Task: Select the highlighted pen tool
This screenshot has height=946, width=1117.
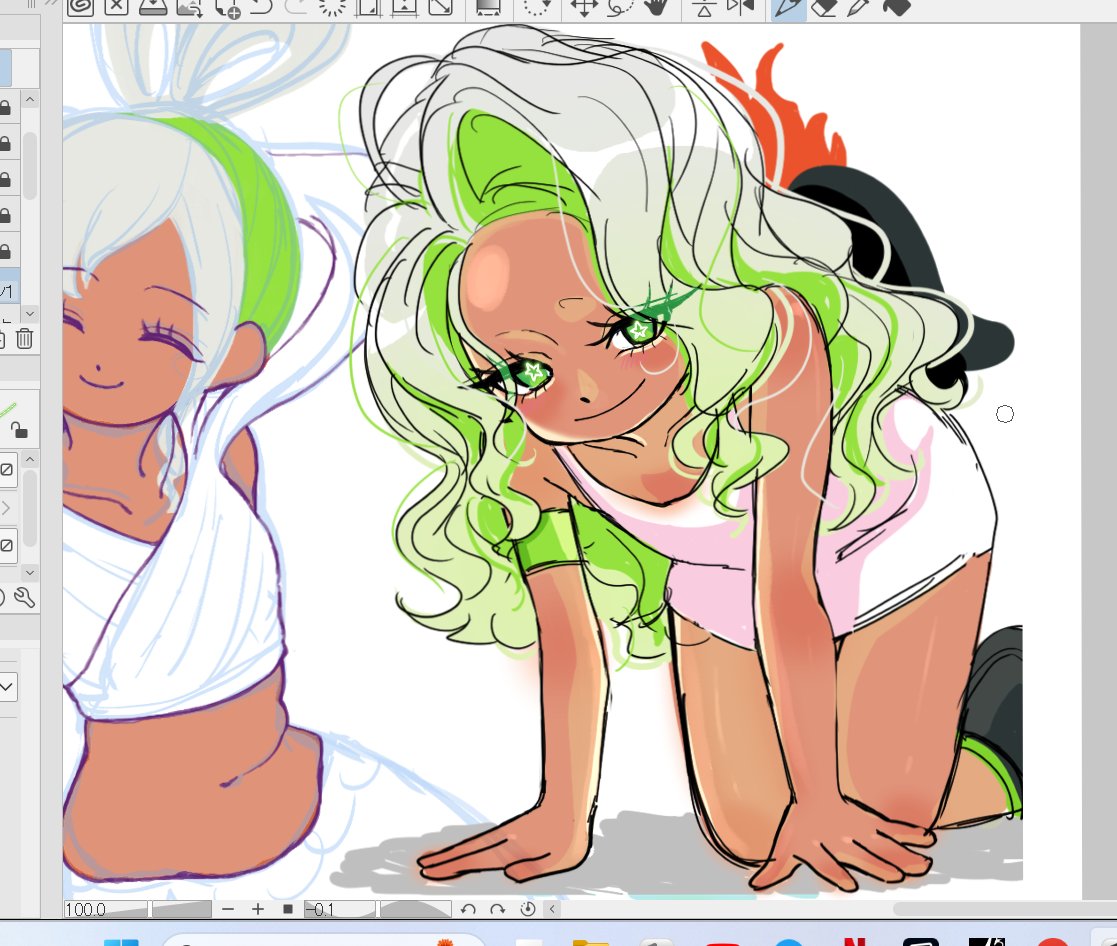Action: coord(788,9)
